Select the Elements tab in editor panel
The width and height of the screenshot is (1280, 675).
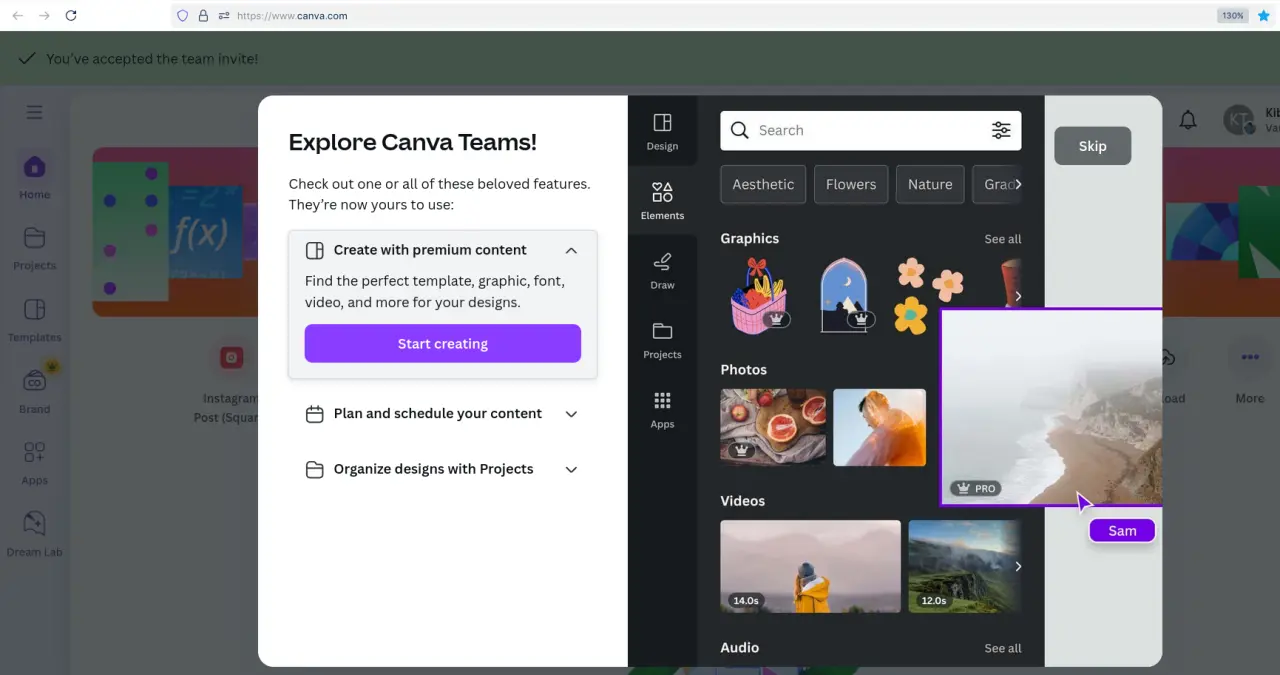pyautogui.click(x=662, y=200)
